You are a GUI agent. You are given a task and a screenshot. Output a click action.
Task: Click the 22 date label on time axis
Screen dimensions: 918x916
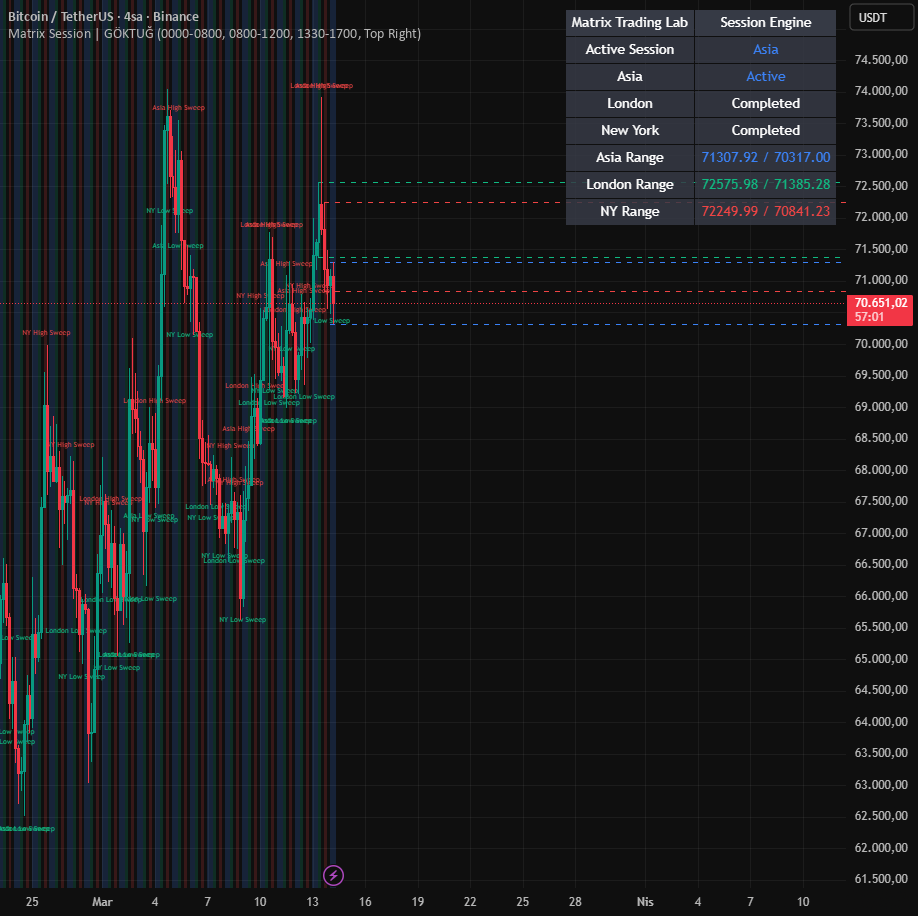click(470, 901)
